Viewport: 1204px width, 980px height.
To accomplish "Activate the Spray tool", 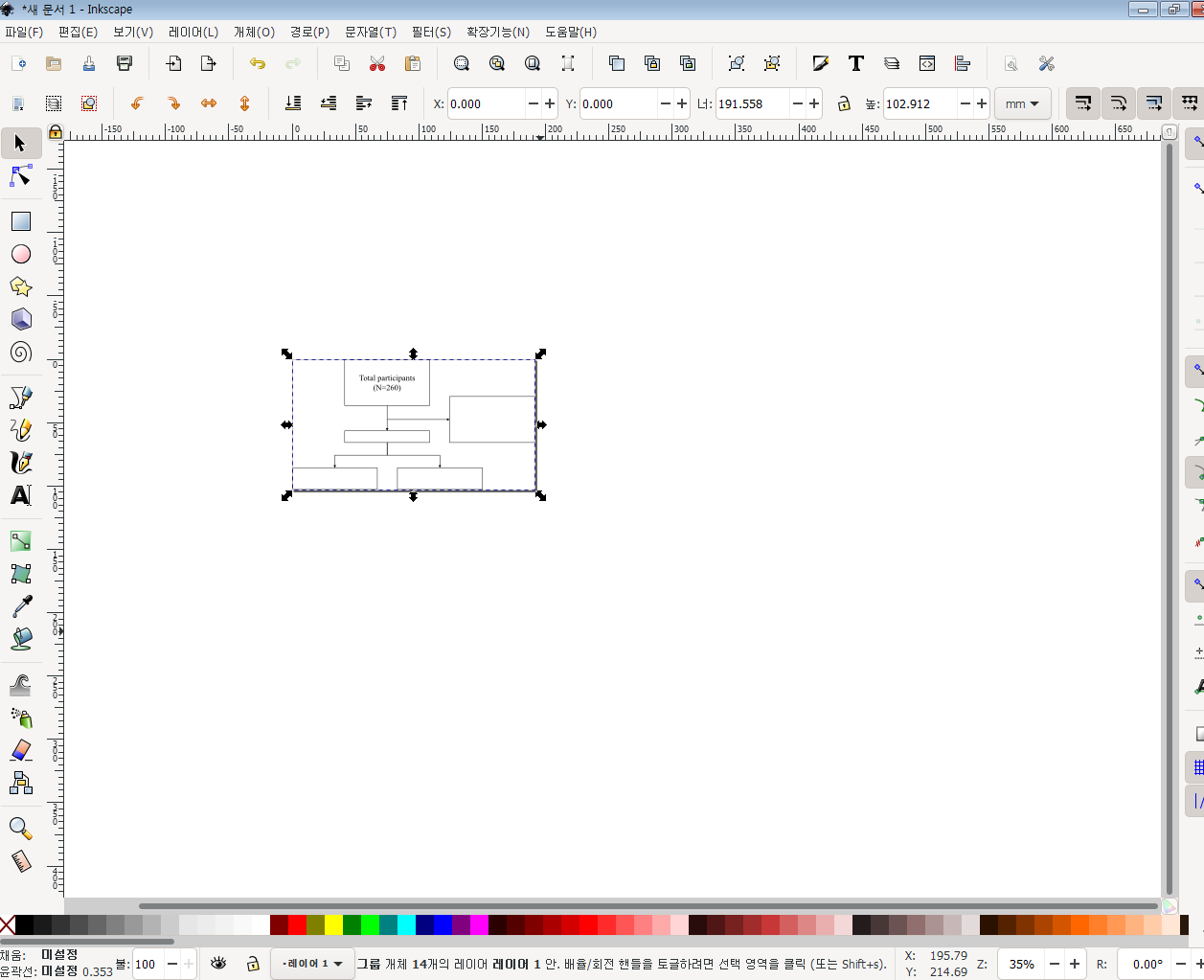I will pyautogui.click(x=20, y=718).
